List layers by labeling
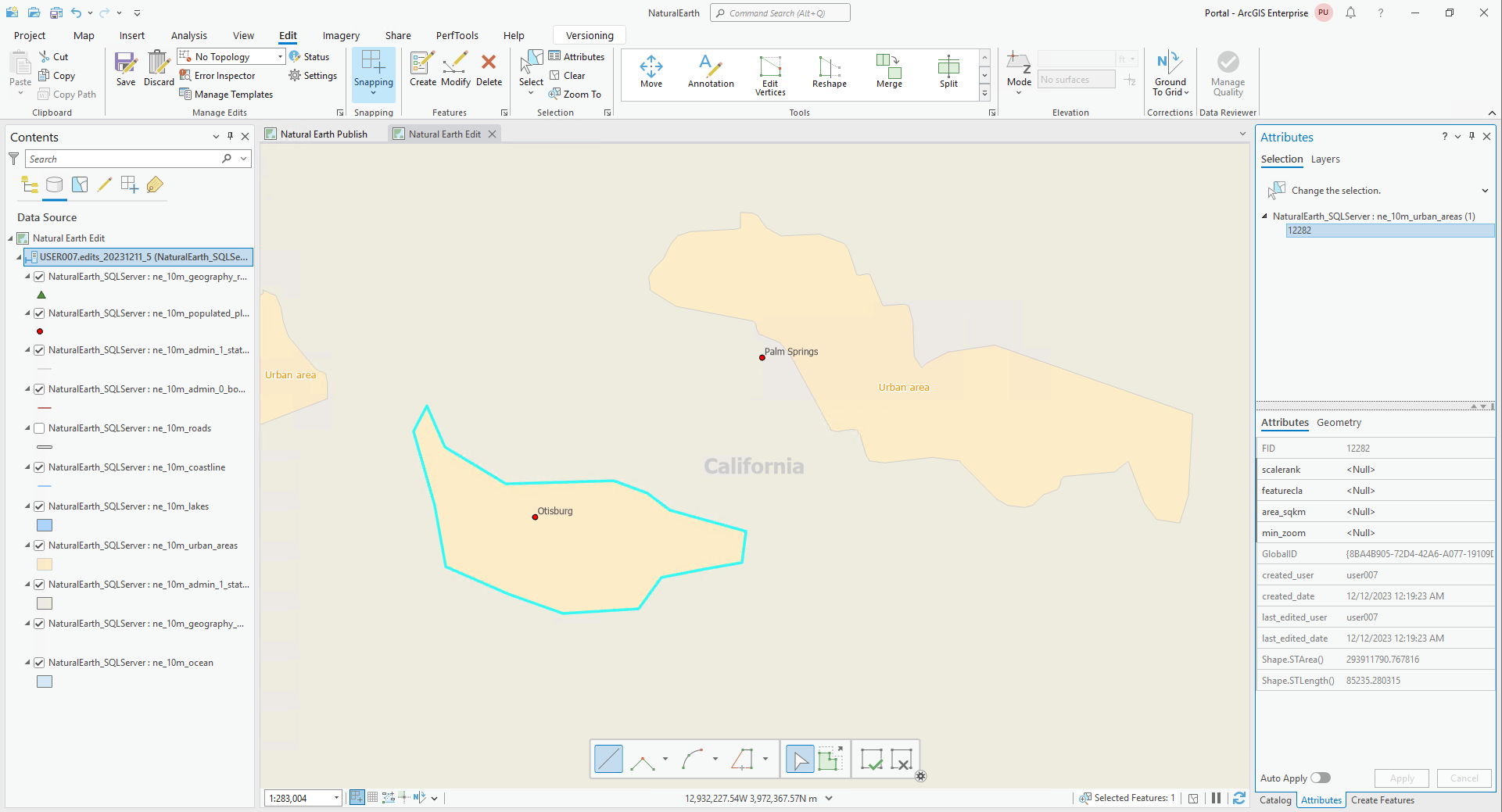 [154, 185]
